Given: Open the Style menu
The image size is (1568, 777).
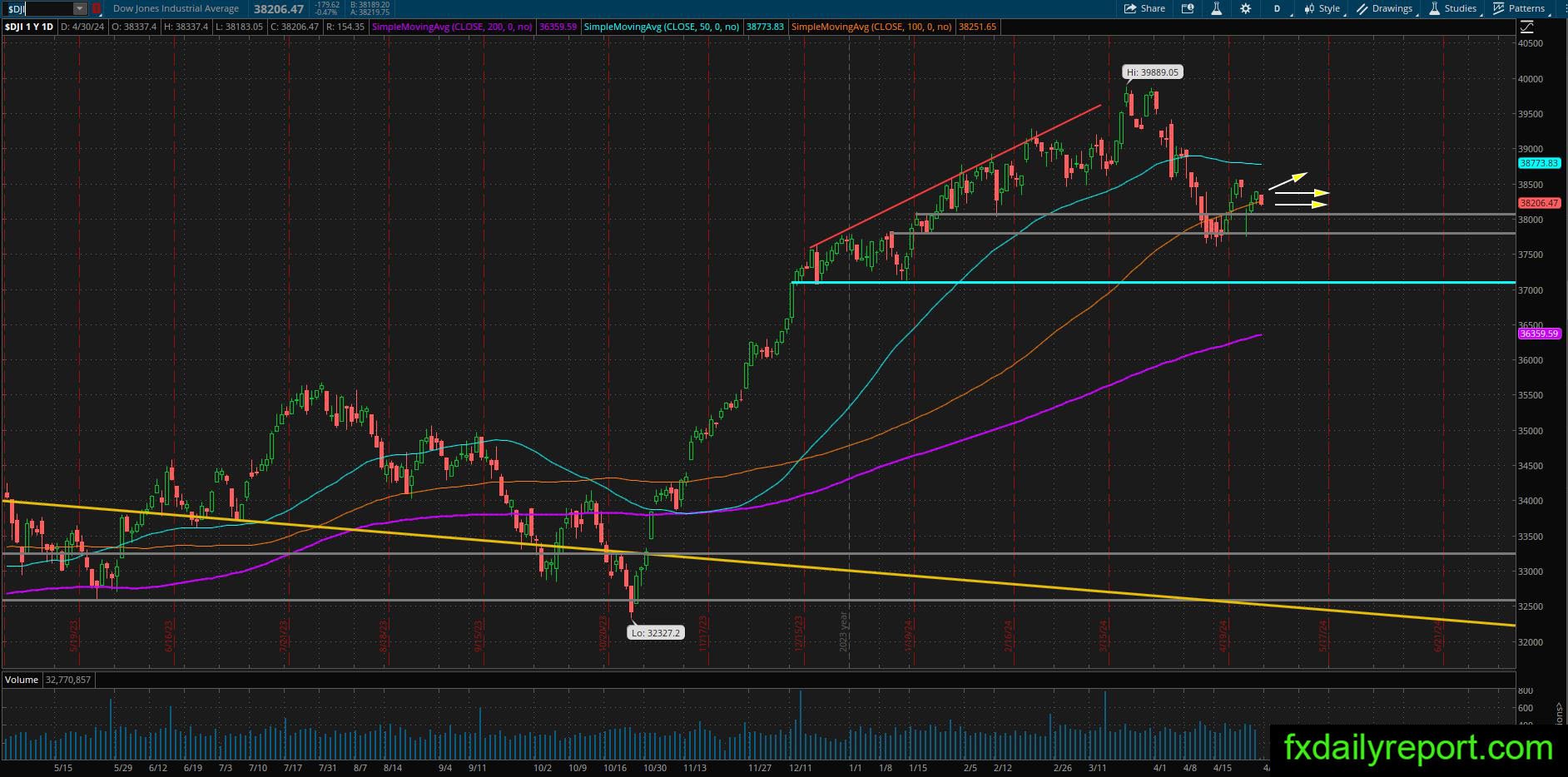Looking at the screenshot, I should tap(1323, 8).
